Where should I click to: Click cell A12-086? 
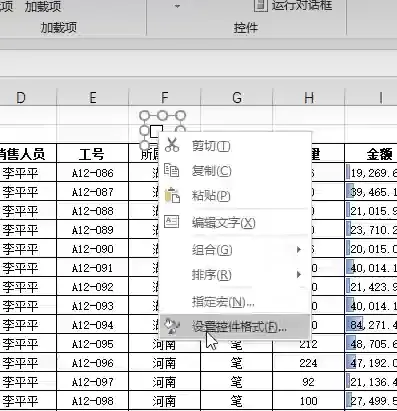(x=93, y=173)
